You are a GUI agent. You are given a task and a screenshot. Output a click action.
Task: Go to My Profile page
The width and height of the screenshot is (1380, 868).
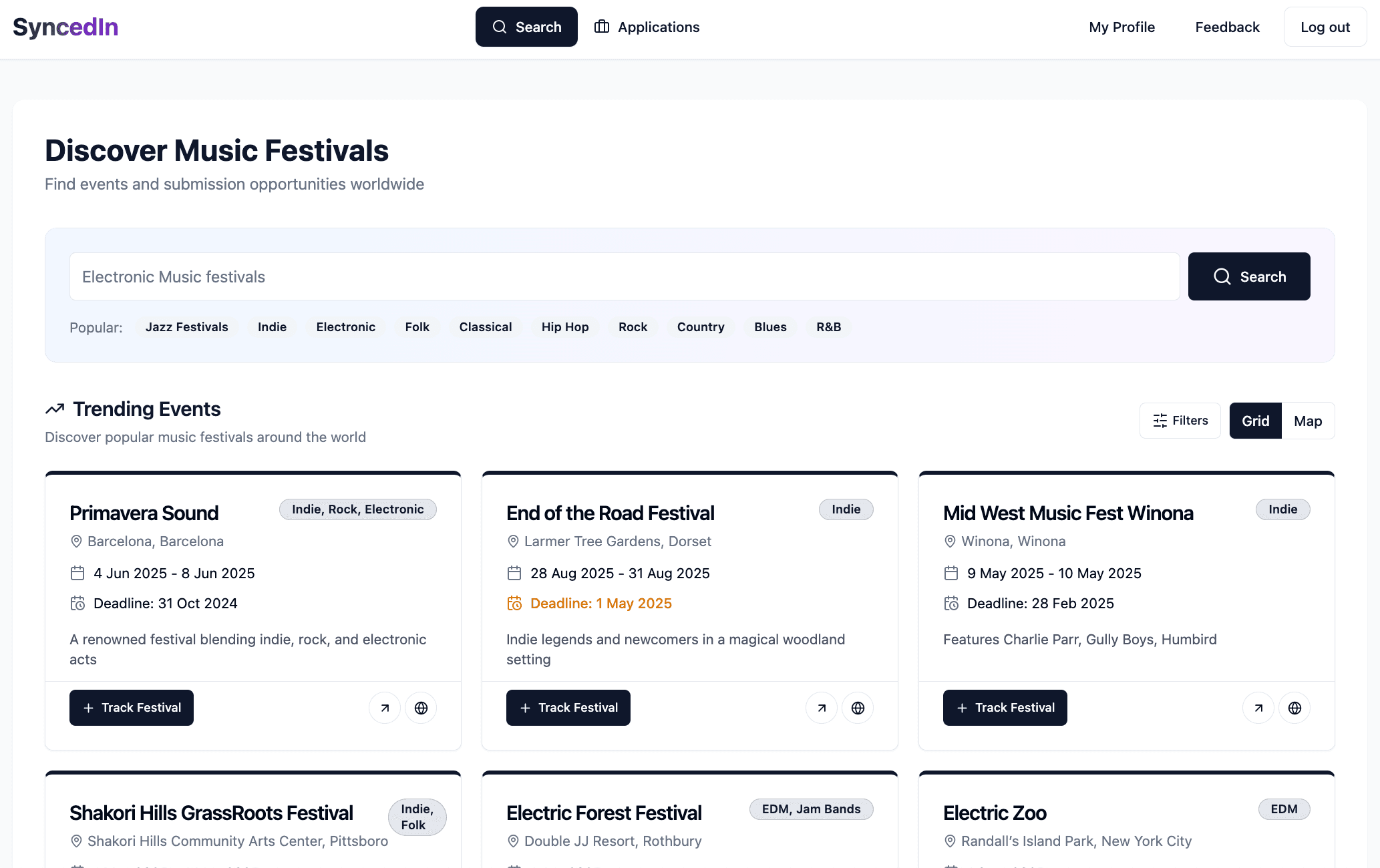tap(1122, 27)
